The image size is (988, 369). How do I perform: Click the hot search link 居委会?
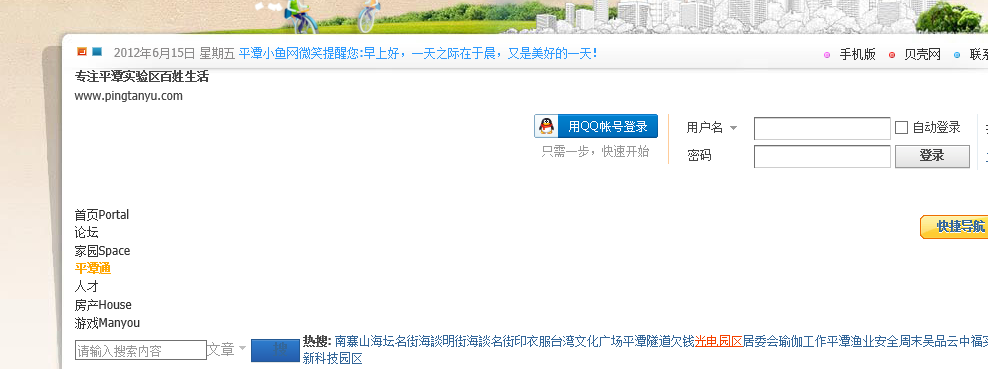pyautogui.click(x=761, y=341)
